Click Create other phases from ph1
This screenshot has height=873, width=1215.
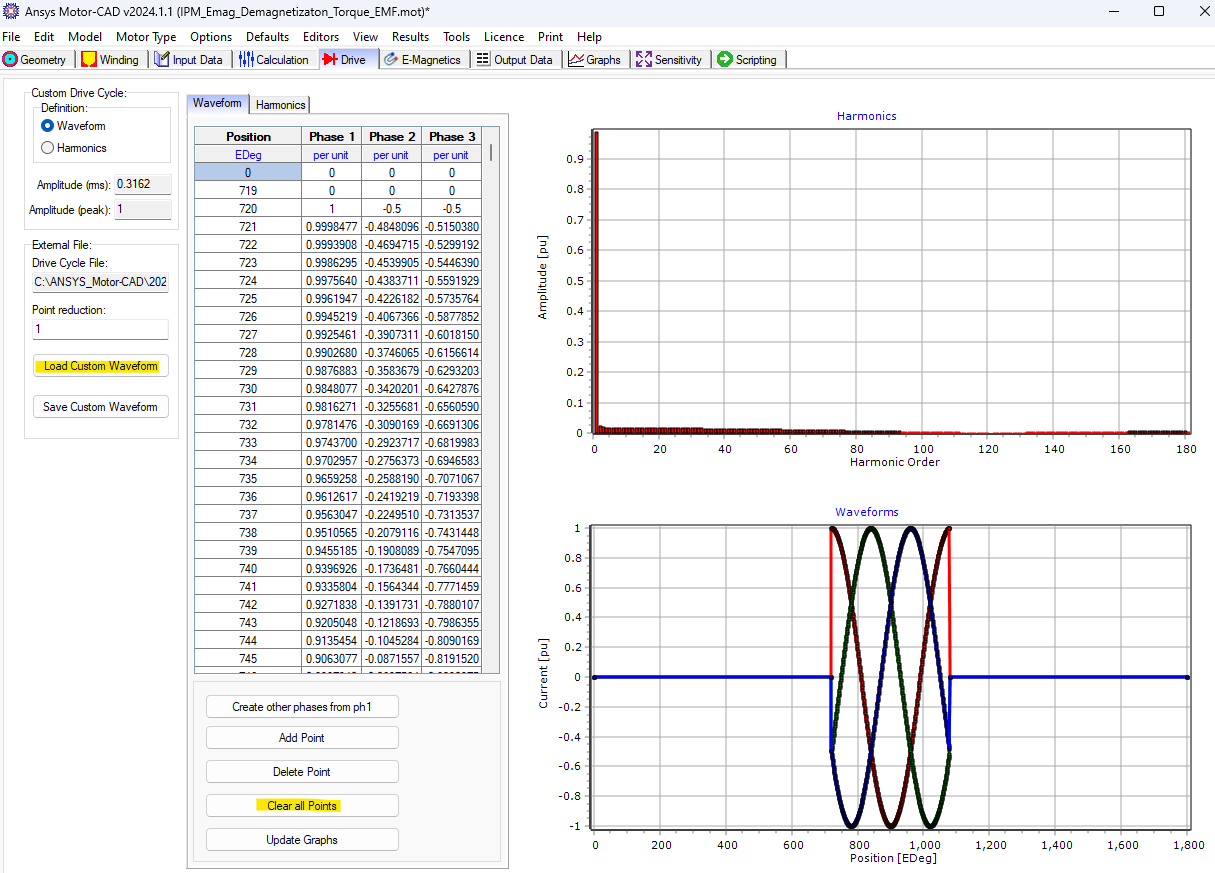302,707
